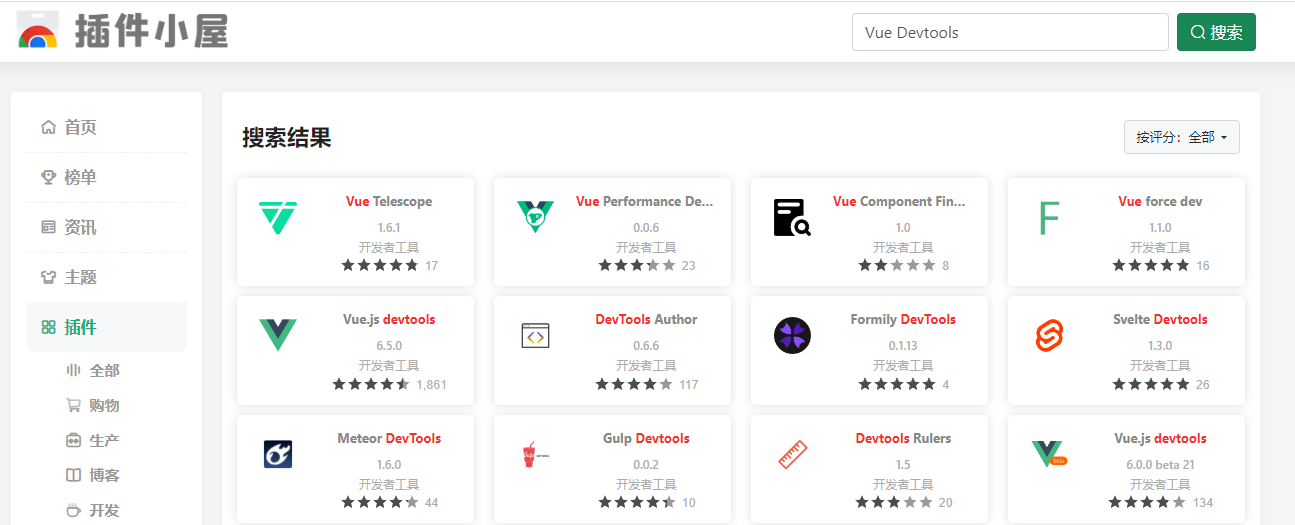Open the 榜单 sidebar section
Image resolution: width=1295 pixels, height=525 pixels.
click(106, 177)
